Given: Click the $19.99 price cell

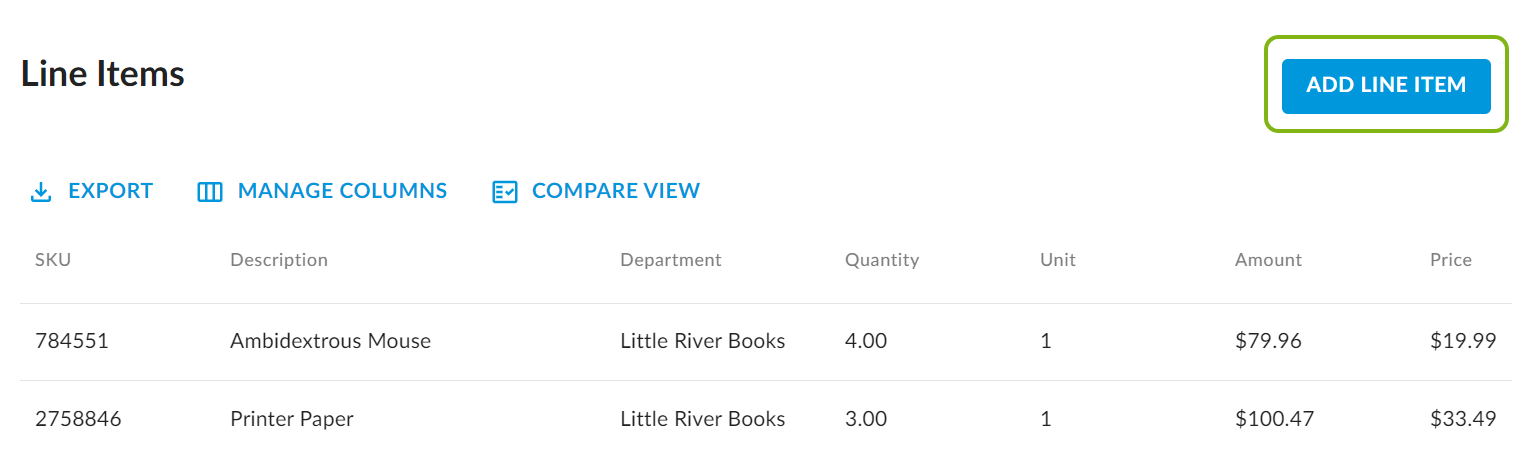Looking at the screenshot, I should coord(1463,342).
